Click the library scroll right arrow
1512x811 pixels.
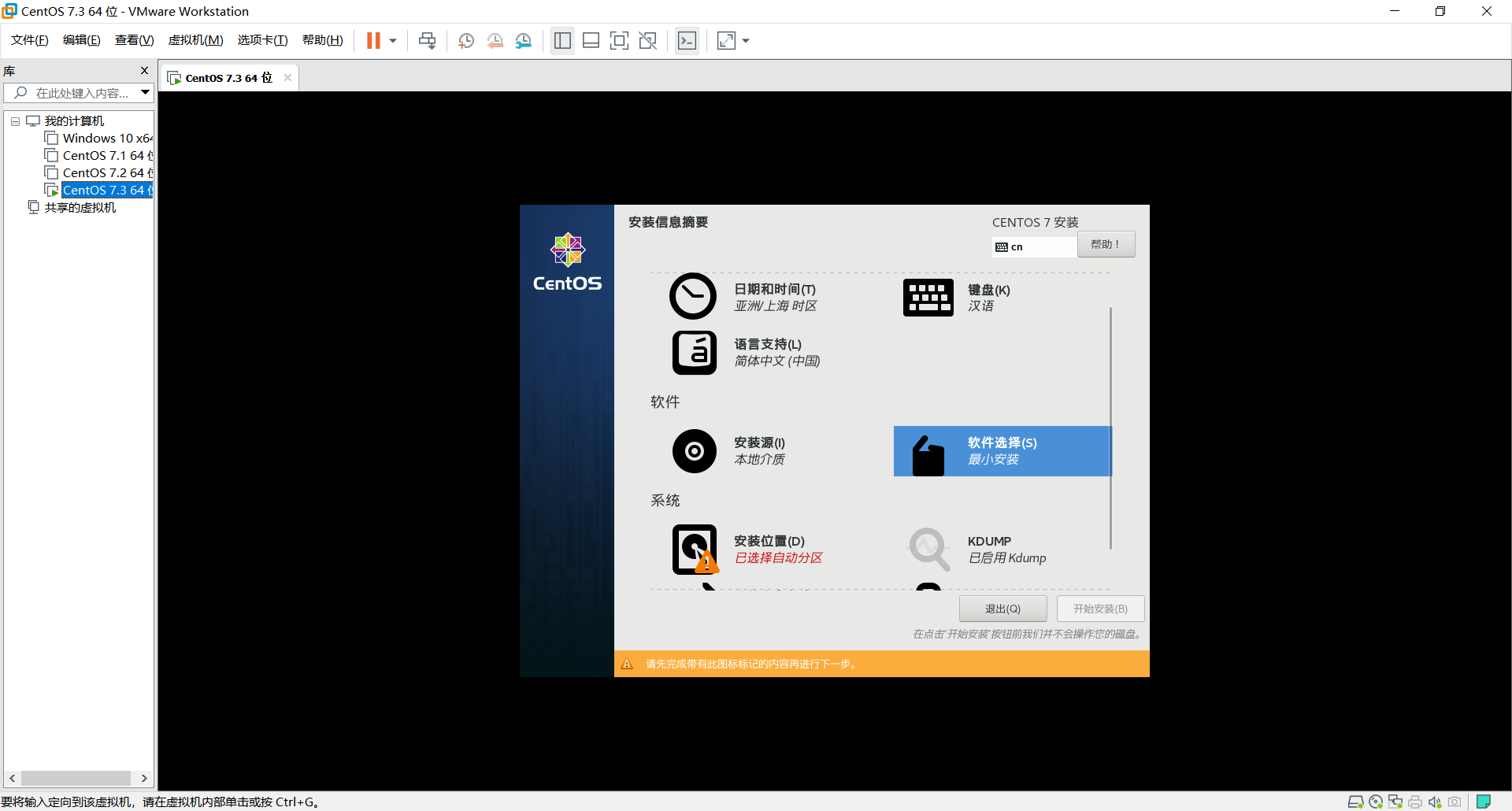[144, 778]
